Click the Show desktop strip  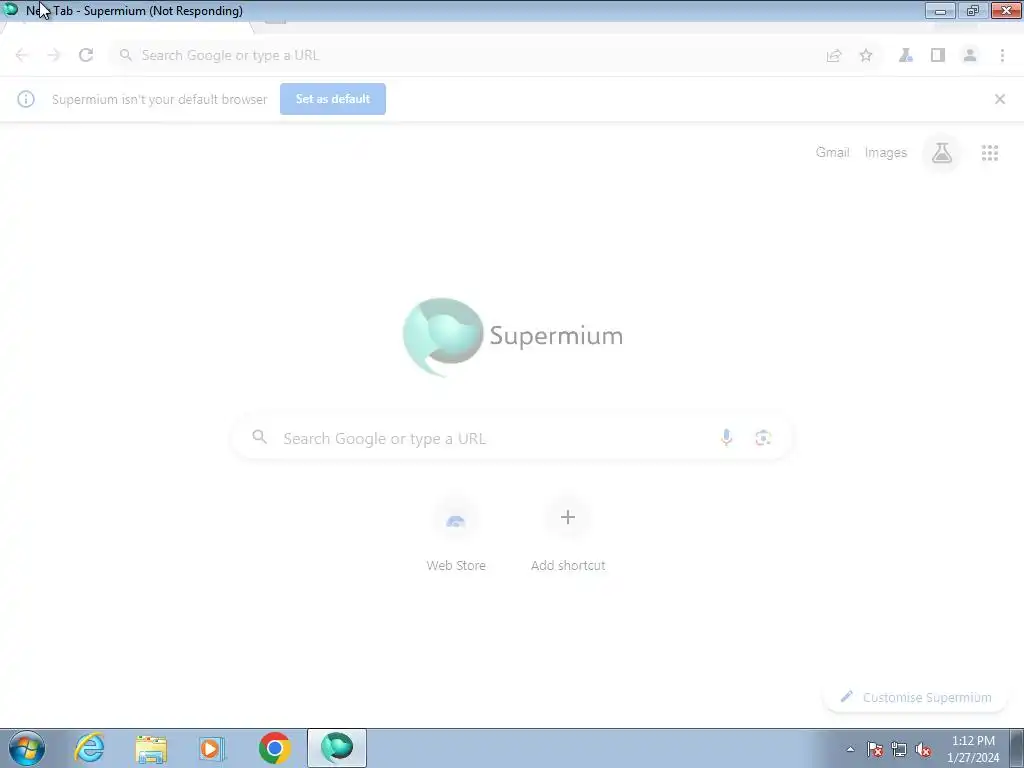coord(1017,748)
